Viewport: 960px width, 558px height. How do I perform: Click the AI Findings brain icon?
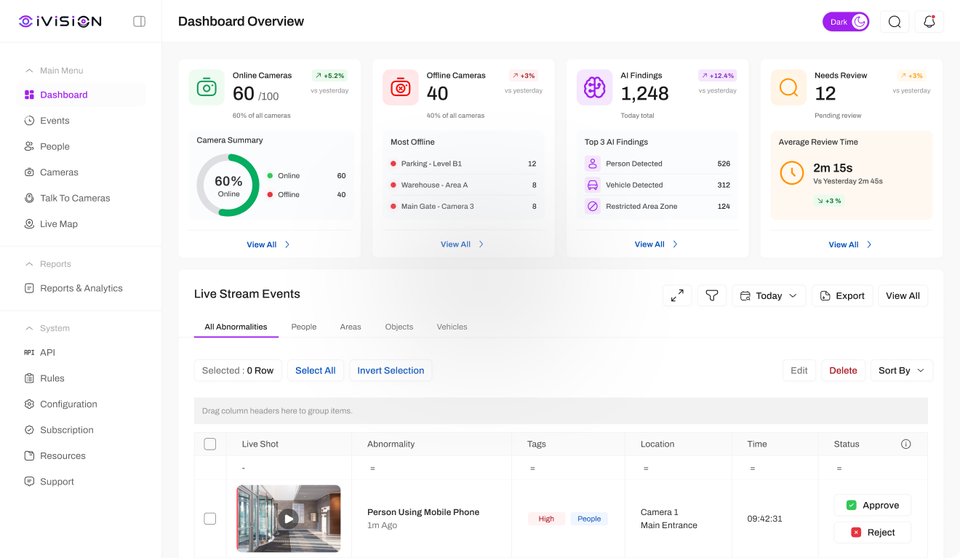point(594,88)
